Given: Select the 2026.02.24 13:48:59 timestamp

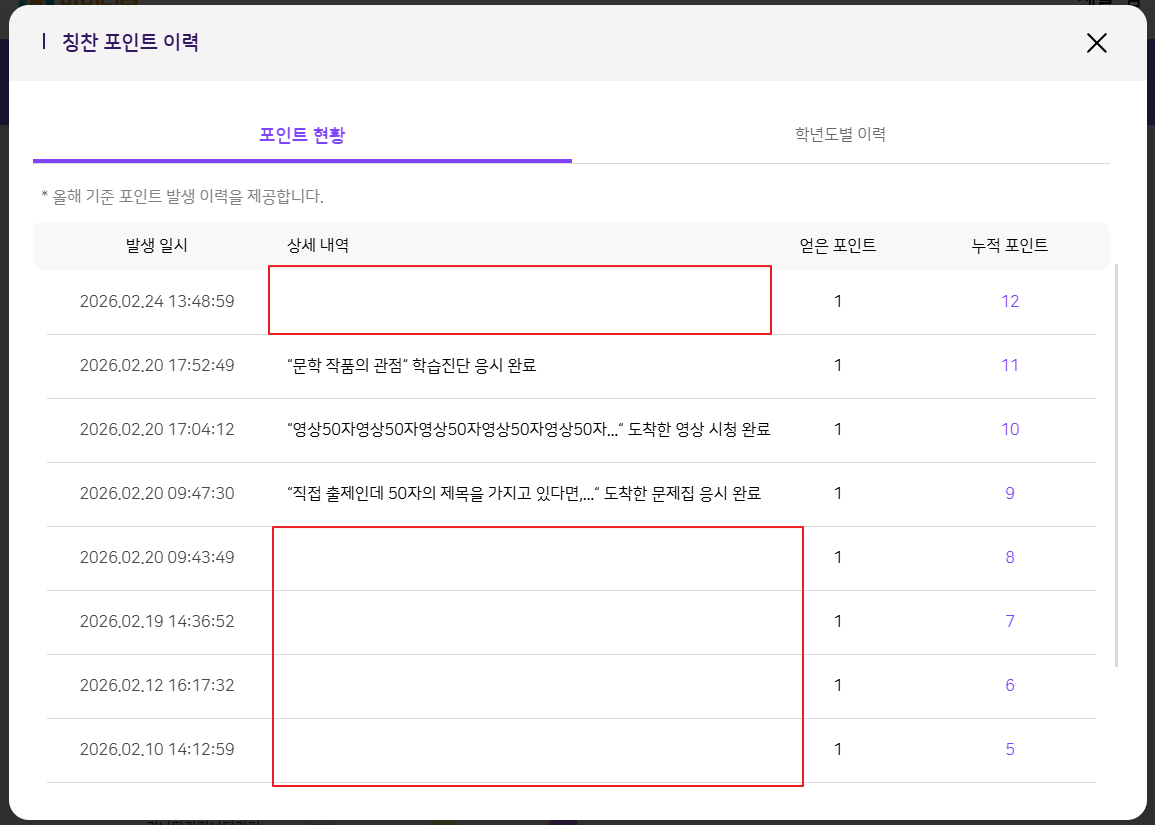Looking at the screenshot, I should pyautogui.click(x=157, y=301).
